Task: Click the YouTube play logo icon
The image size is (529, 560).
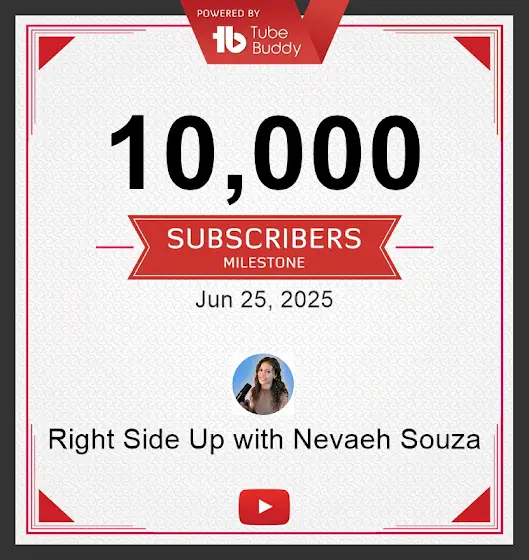Action: [264, 507]
